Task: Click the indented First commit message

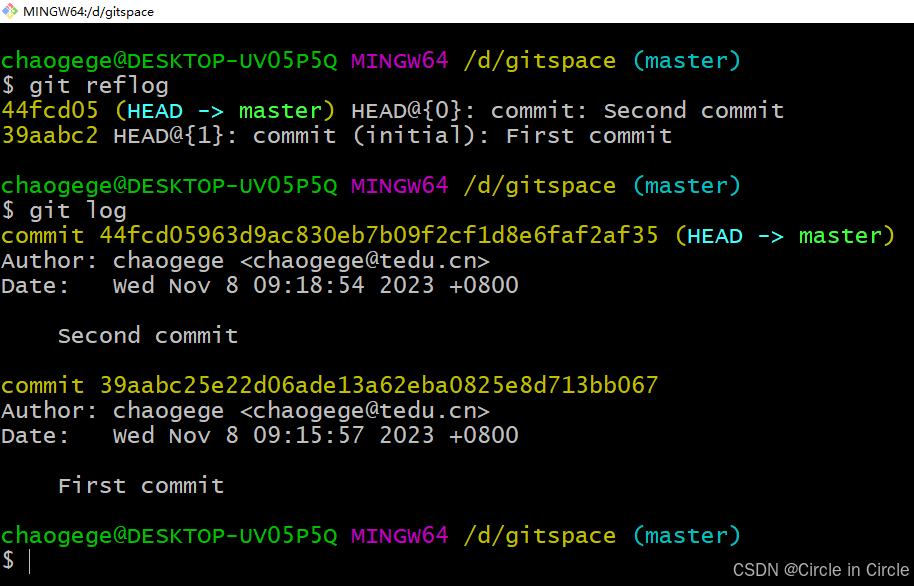Action: 141,485
